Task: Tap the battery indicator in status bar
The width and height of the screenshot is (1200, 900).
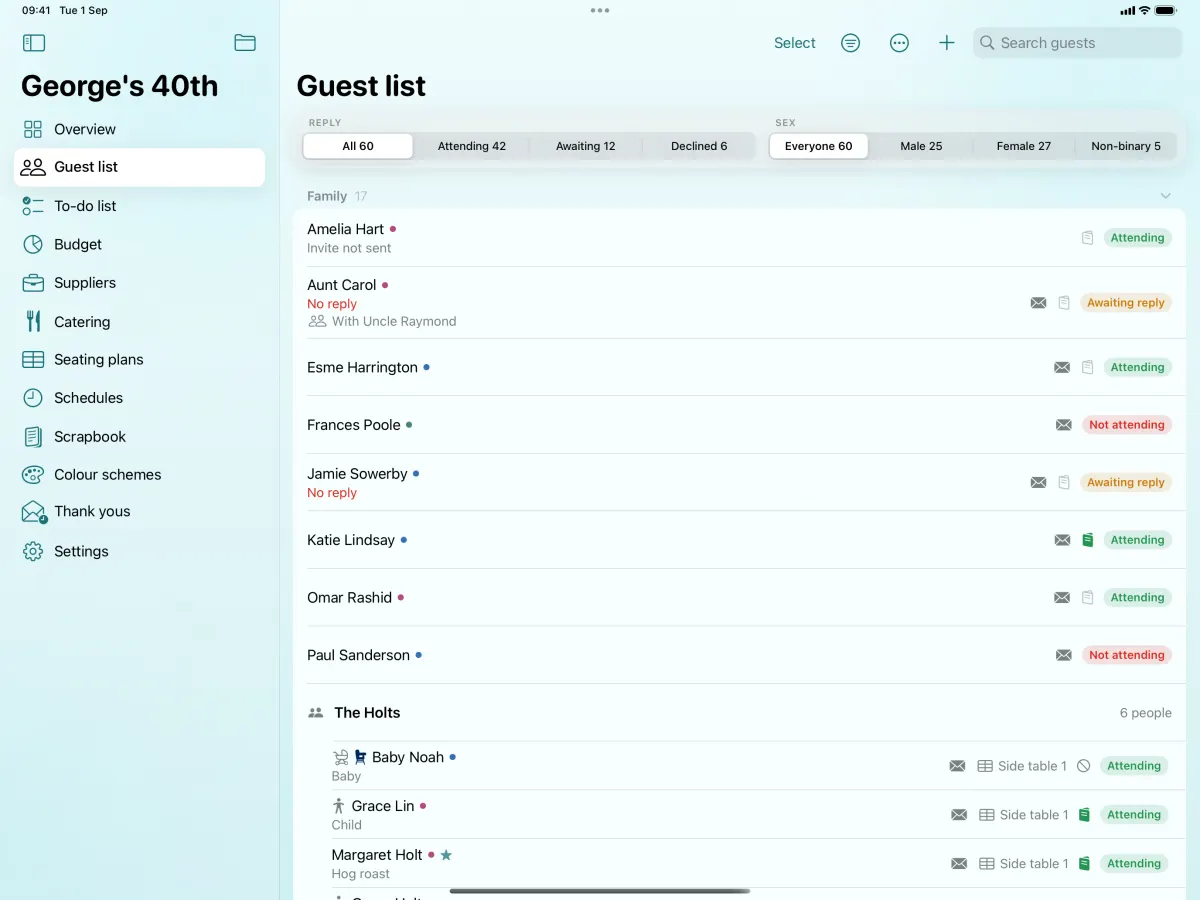Action: pos(1166,10)
